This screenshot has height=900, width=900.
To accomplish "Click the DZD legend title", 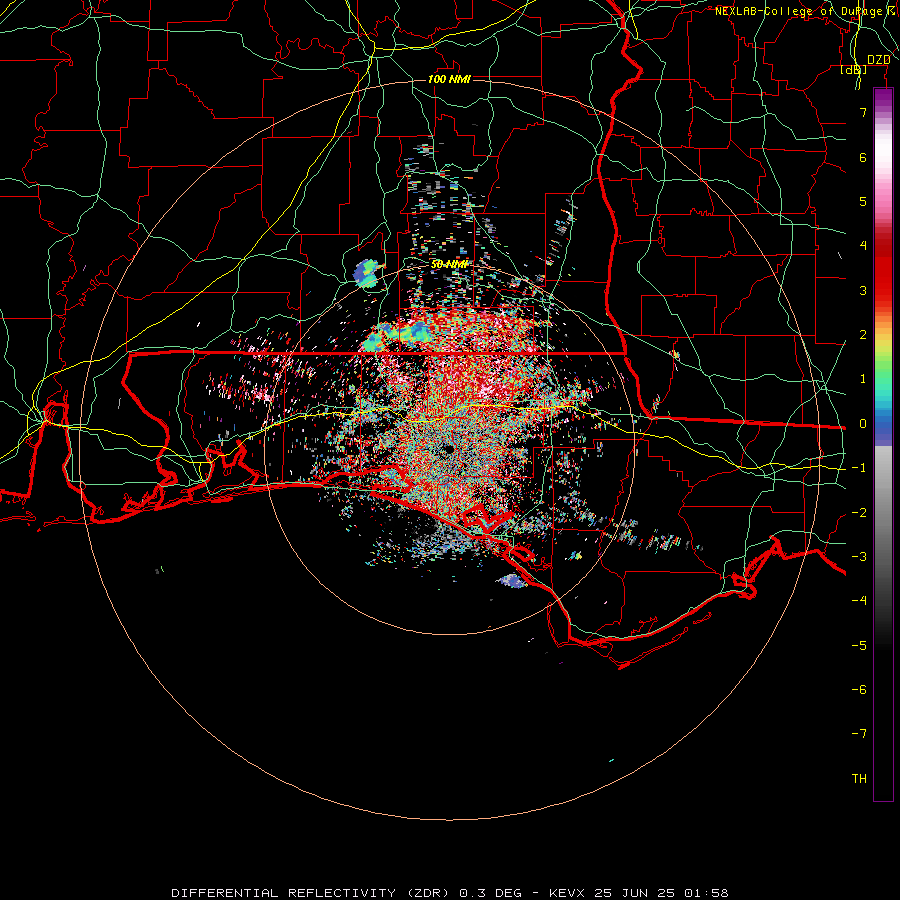I will click(878, 60).
